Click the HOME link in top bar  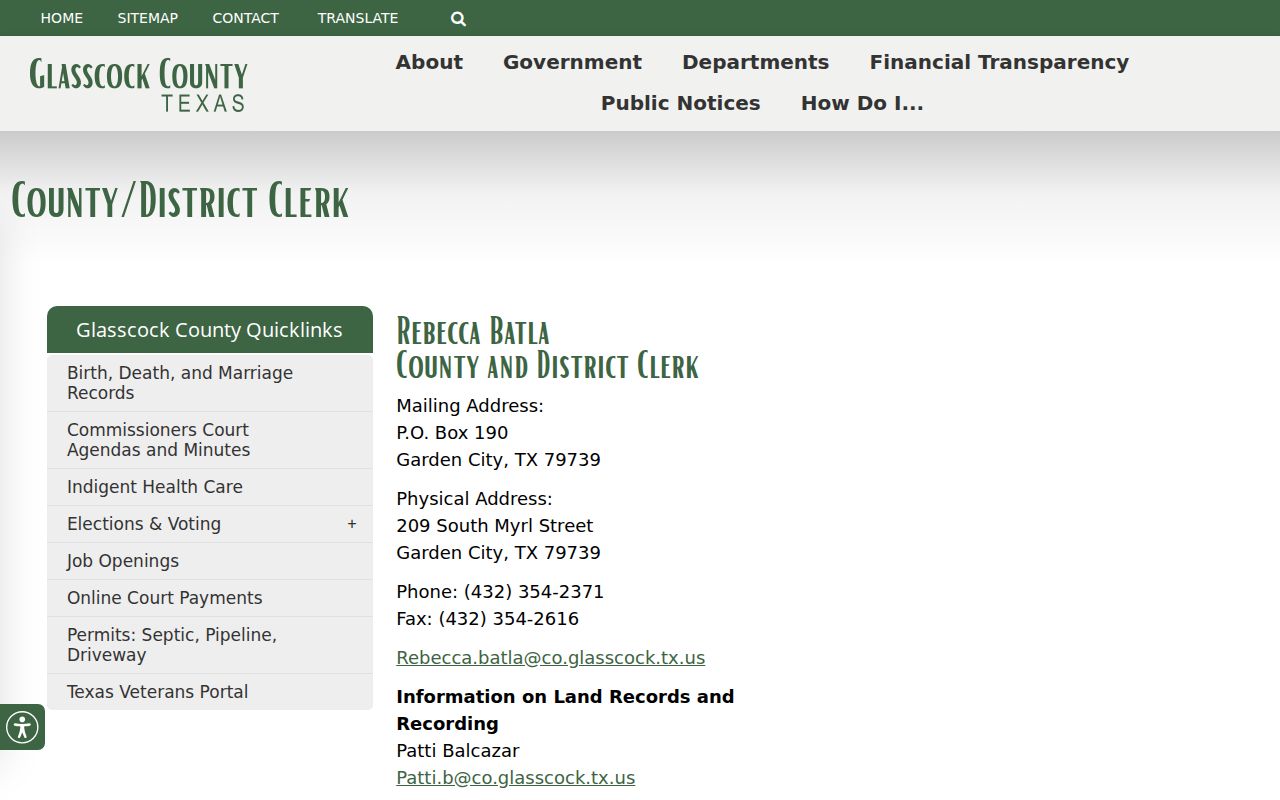[62, 18]
